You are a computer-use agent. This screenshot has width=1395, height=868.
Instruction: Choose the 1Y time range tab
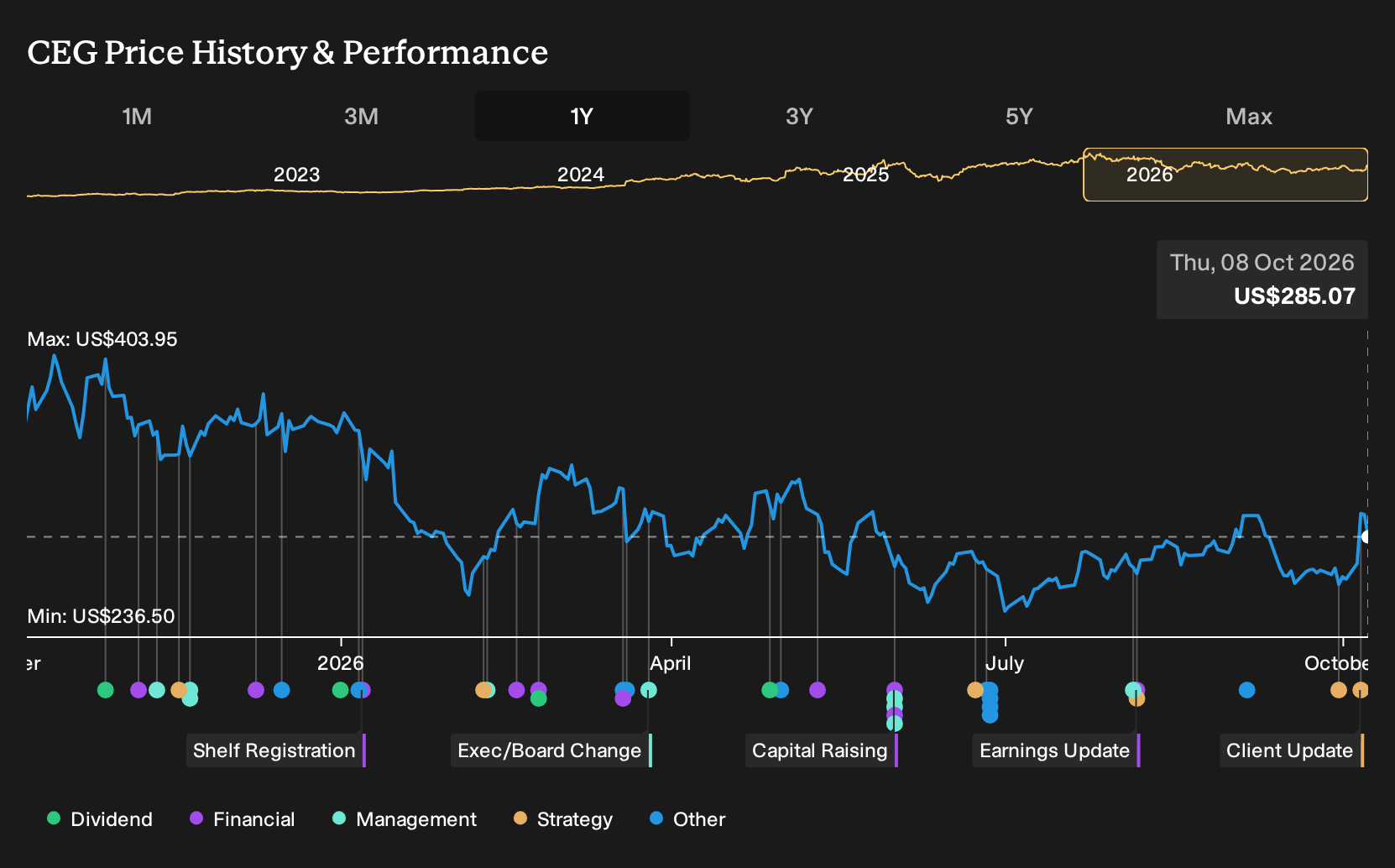click(582, 116)
